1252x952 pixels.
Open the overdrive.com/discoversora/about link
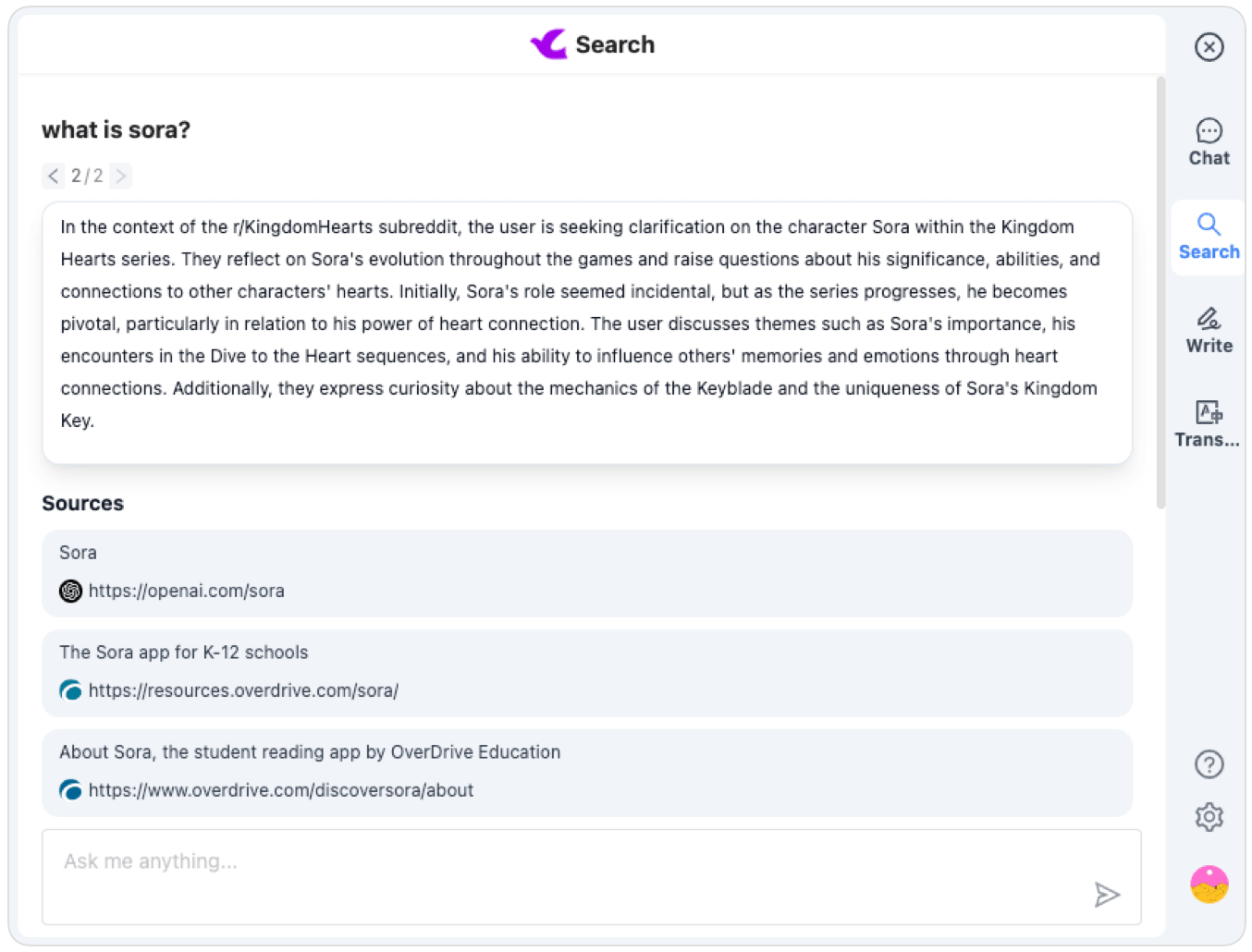pos(281,790)
